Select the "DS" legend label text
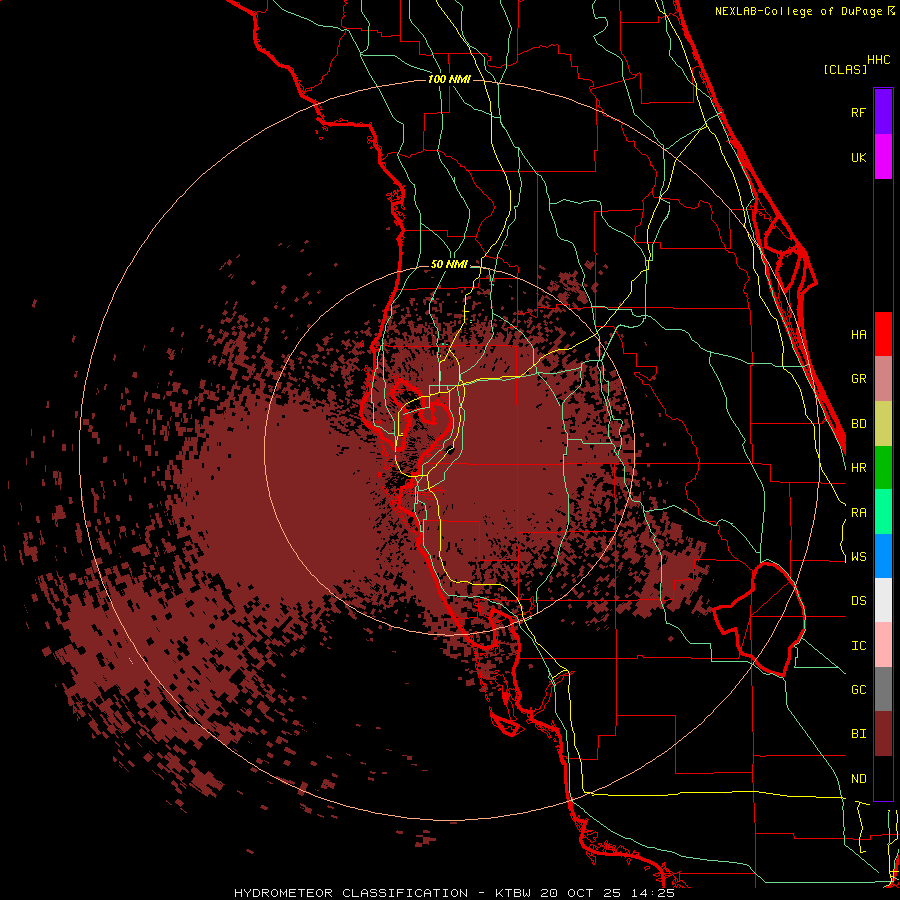 click(x=858, y=601)
